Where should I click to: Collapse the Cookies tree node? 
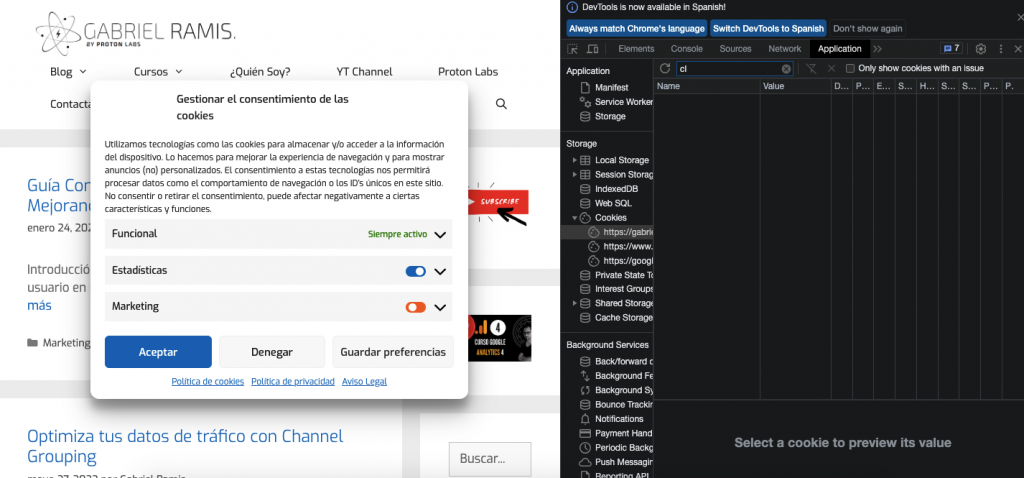575,217
